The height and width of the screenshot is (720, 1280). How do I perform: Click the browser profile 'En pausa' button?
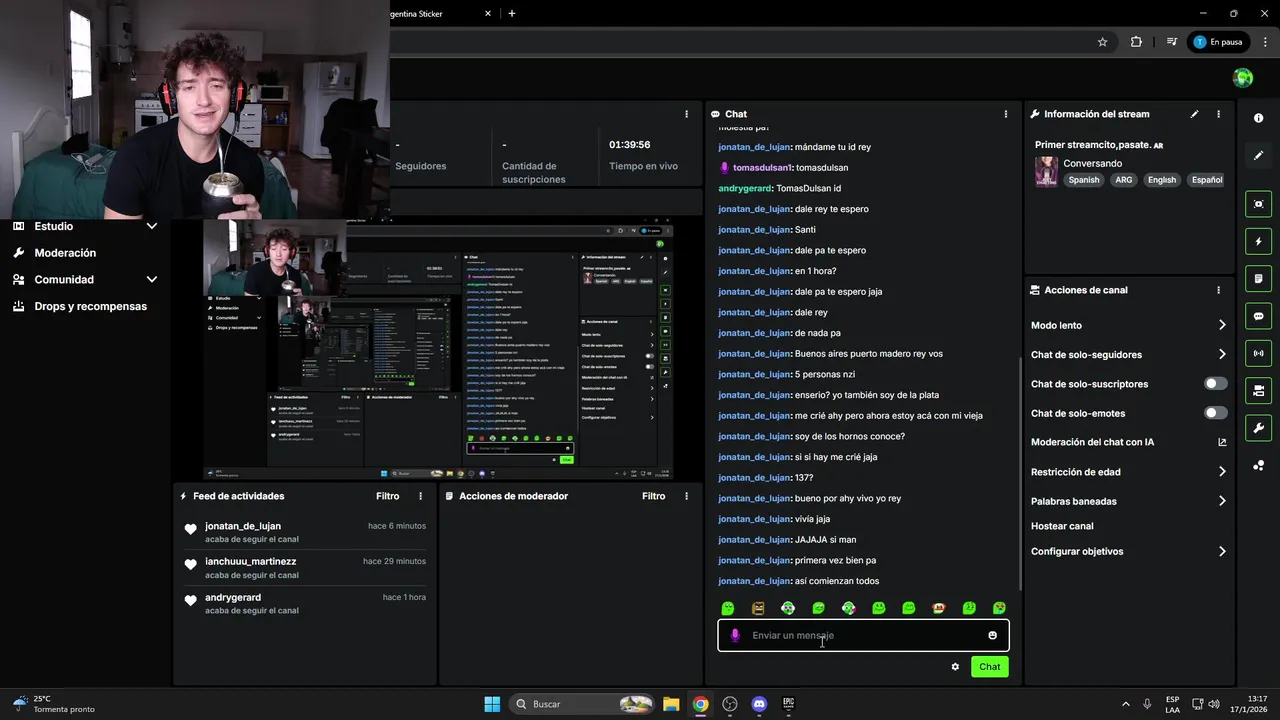(x=1218, y=42)
